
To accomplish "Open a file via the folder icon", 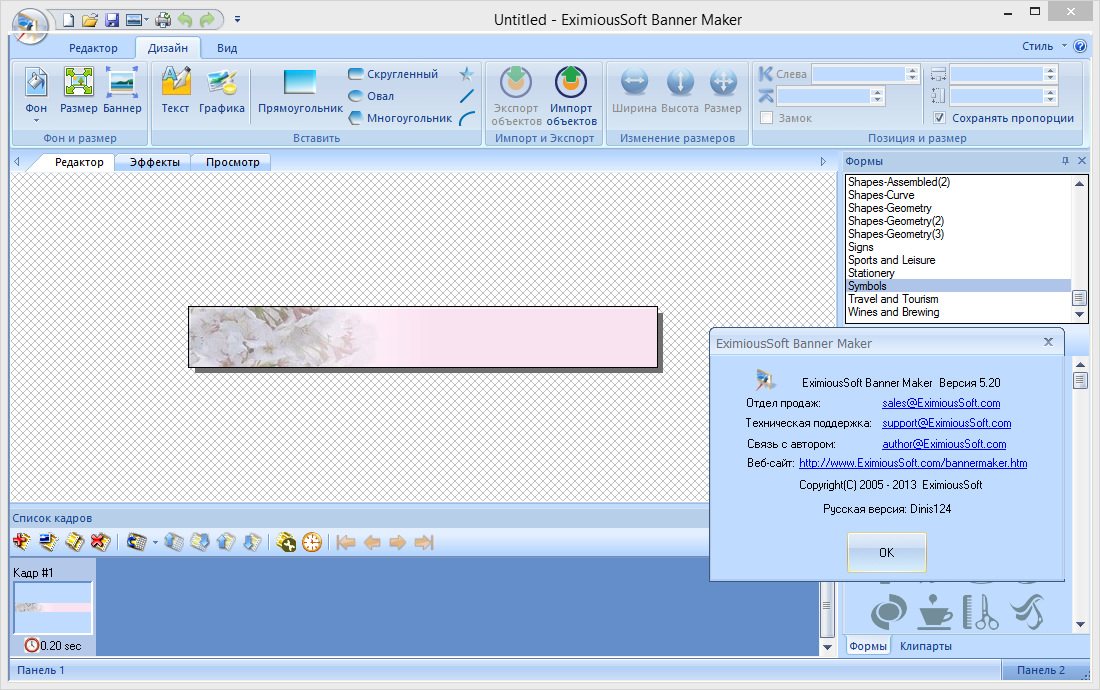I will pyautogui.click(x=90, y=20).
